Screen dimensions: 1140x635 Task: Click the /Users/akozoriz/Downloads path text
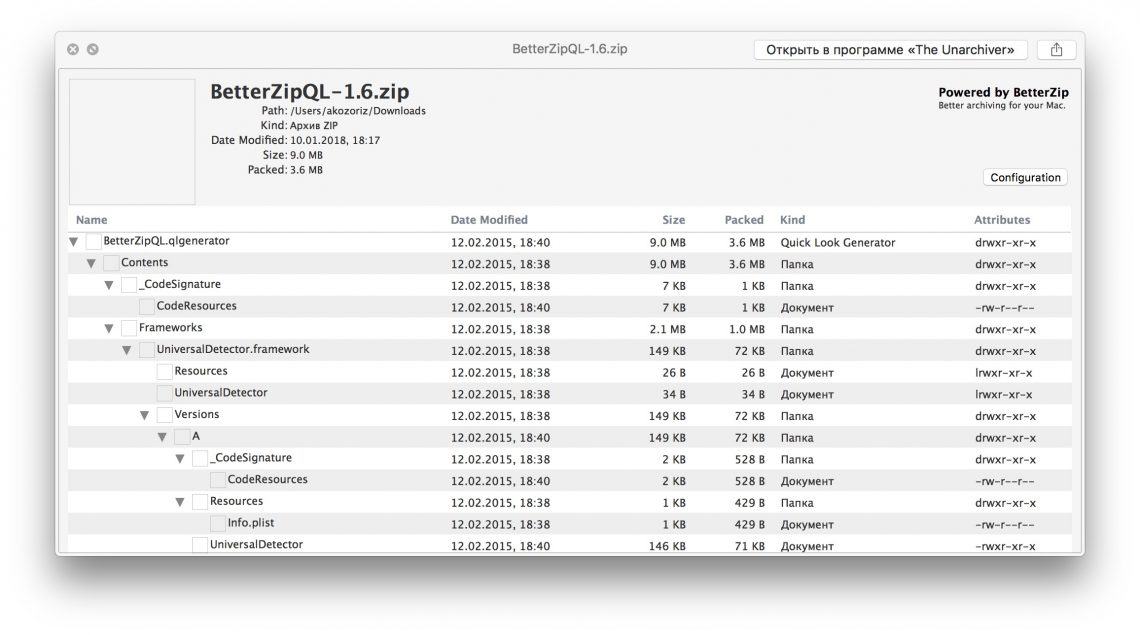358,111
